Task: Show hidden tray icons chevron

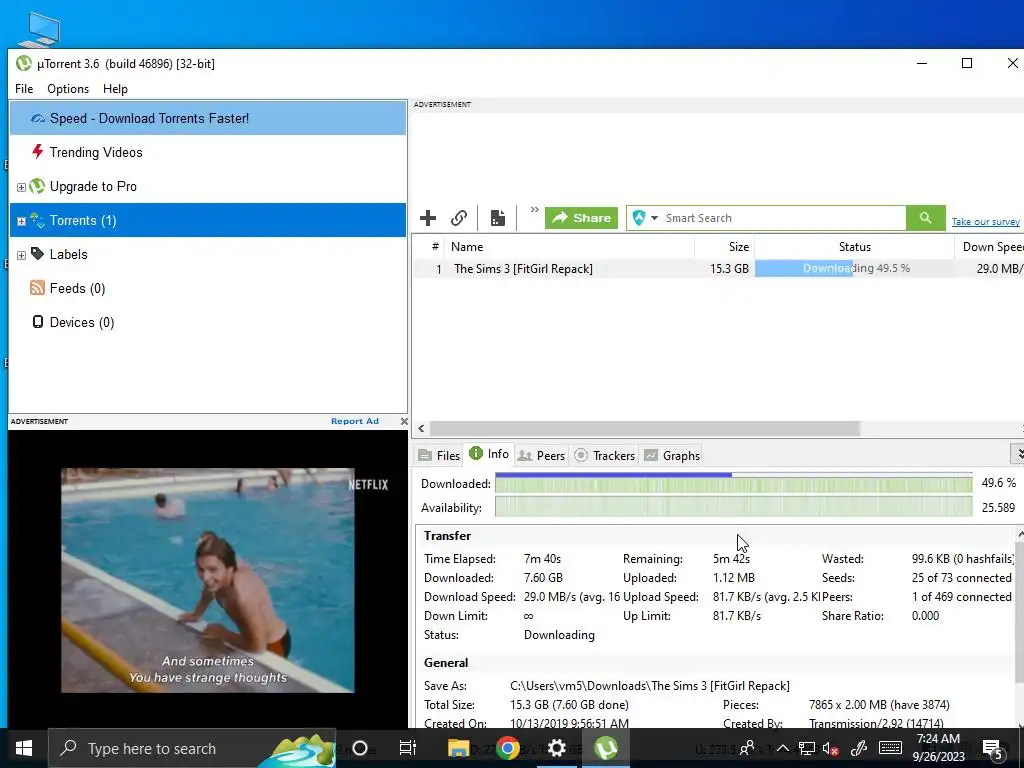Action: click(782, 748)
